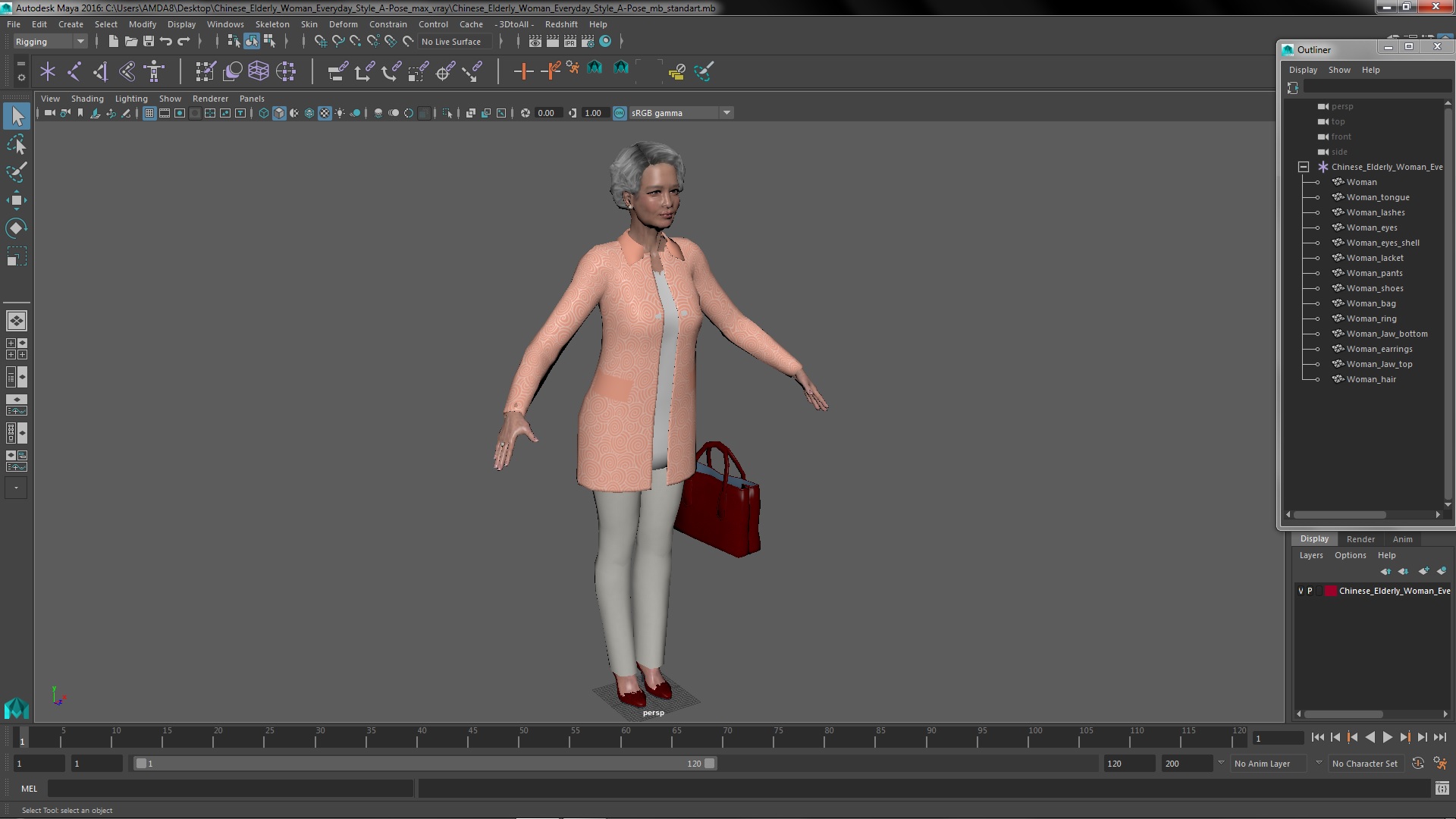Click the Save Scene disk icon
The height and width of the screenshot is (819, 1456).
coord(149,41)
